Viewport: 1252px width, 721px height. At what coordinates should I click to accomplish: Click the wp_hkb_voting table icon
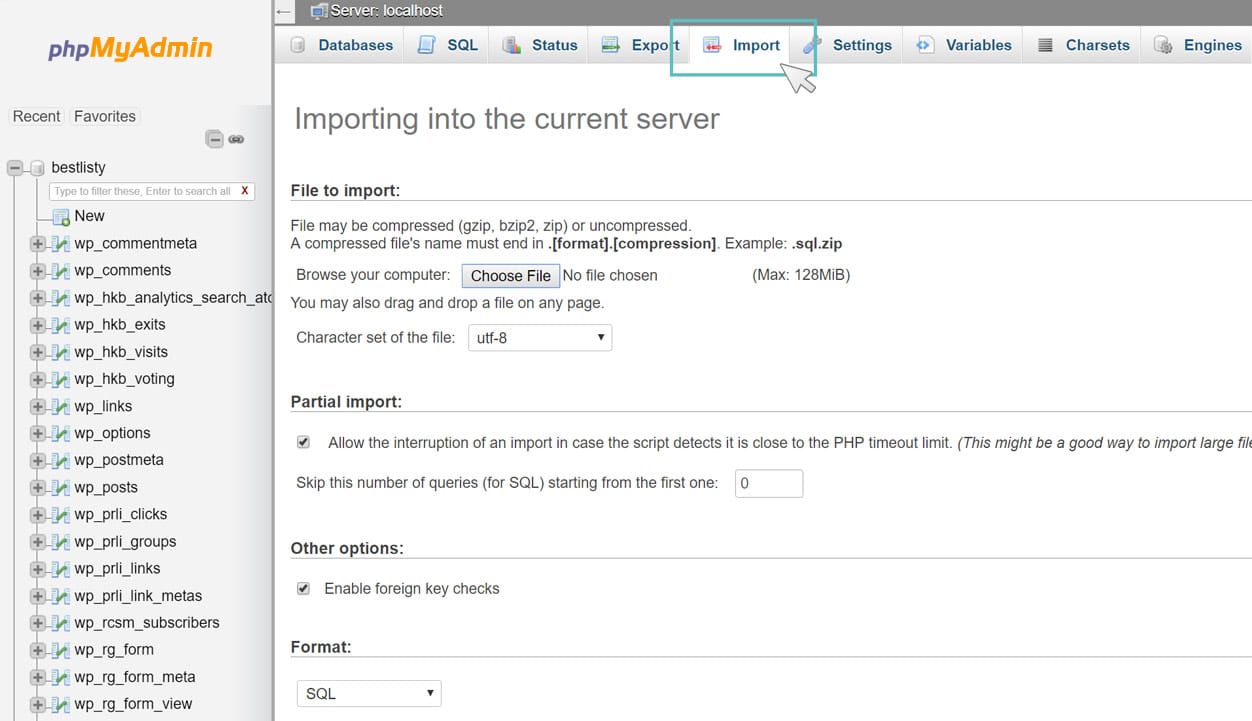coord(60,379)
